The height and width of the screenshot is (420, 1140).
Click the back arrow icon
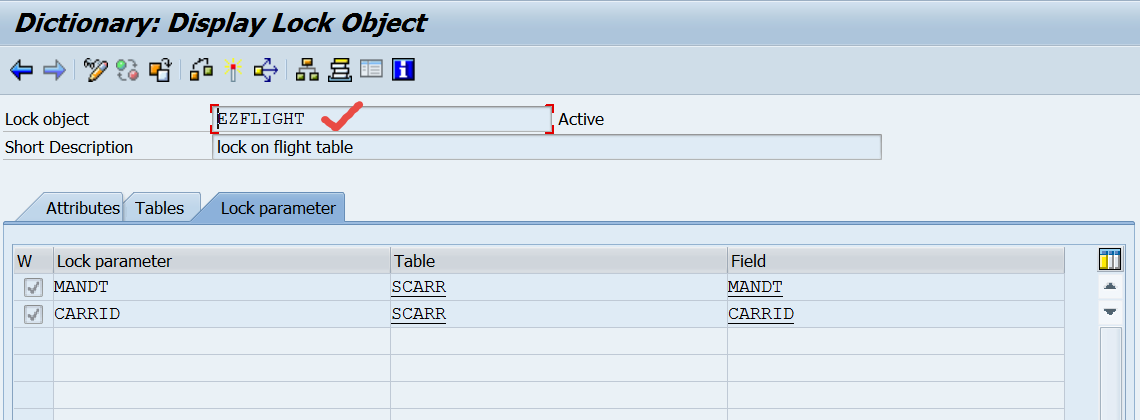21,70
